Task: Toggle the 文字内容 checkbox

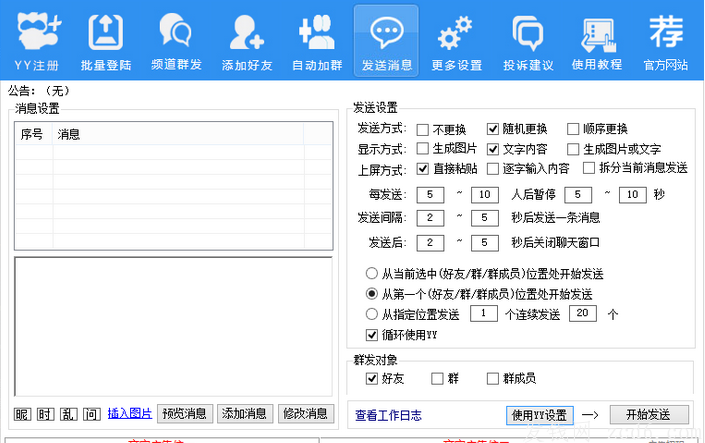Action: tap(493, 149)
